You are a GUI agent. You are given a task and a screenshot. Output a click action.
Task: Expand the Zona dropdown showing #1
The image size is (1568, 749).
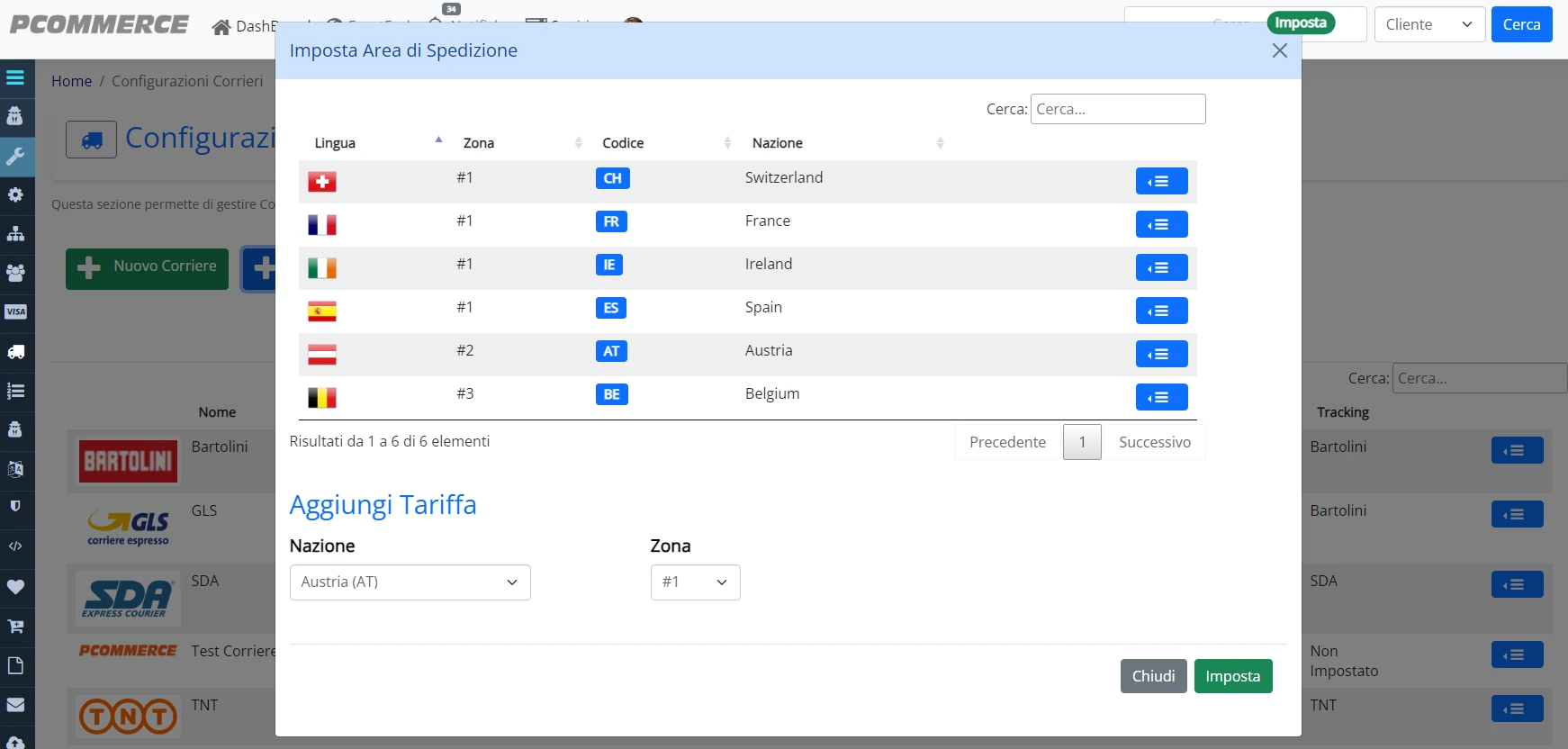pyautogui.click(x=695, y=582)
